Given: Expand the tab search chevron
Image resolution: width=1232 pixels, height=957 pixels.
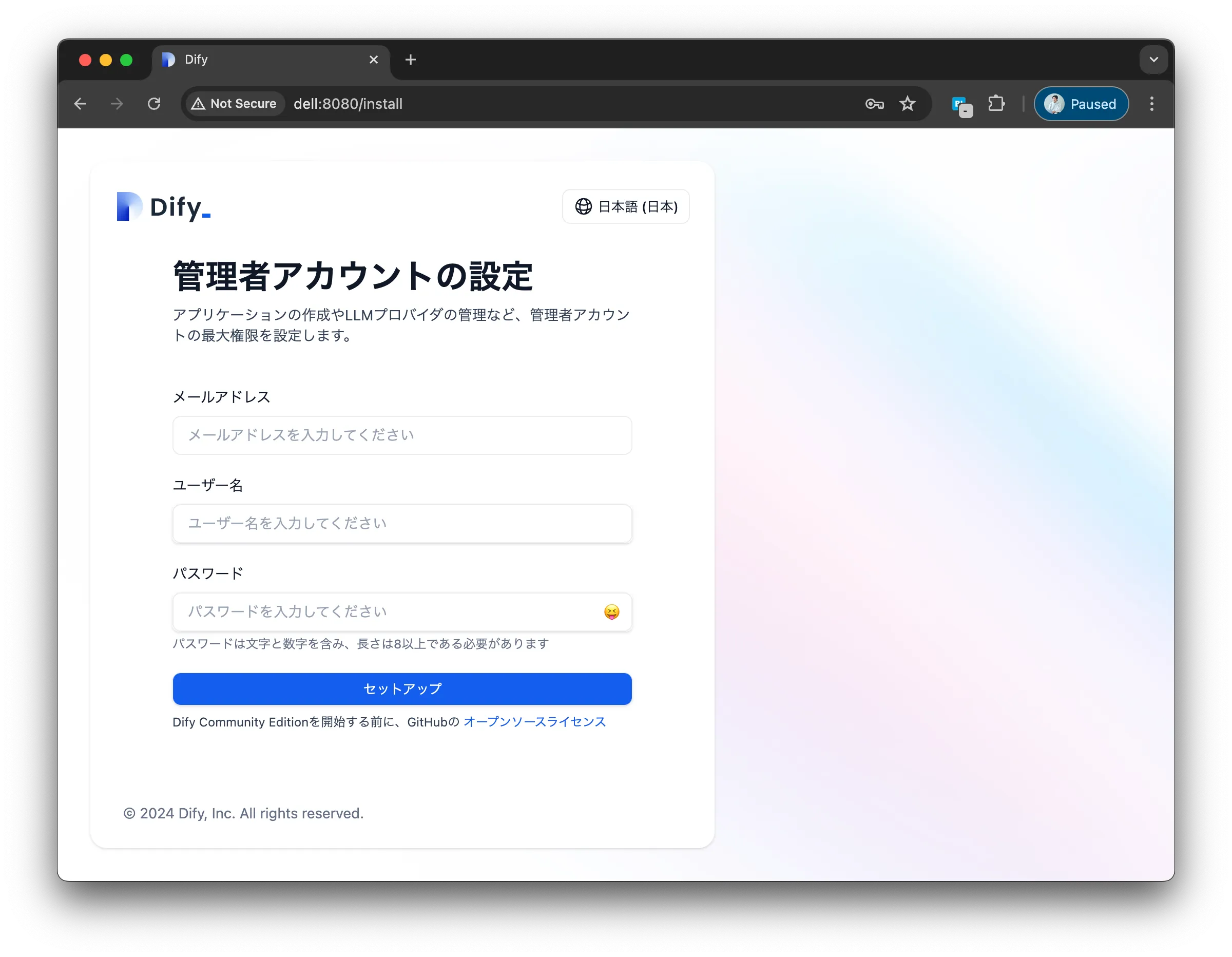Looking at the screenshot, I should click(1153, 60).
